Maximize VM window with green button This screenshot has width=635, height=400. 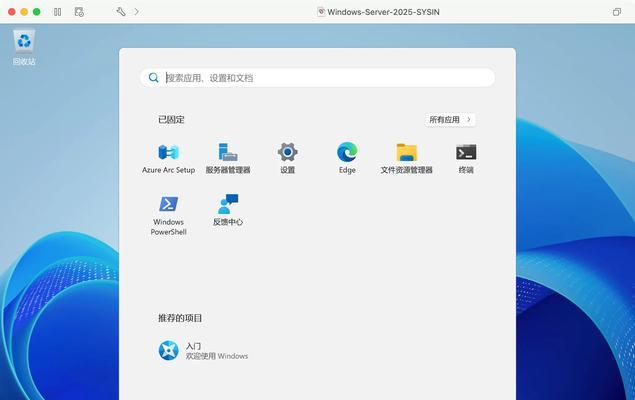(x=36, y=12)
